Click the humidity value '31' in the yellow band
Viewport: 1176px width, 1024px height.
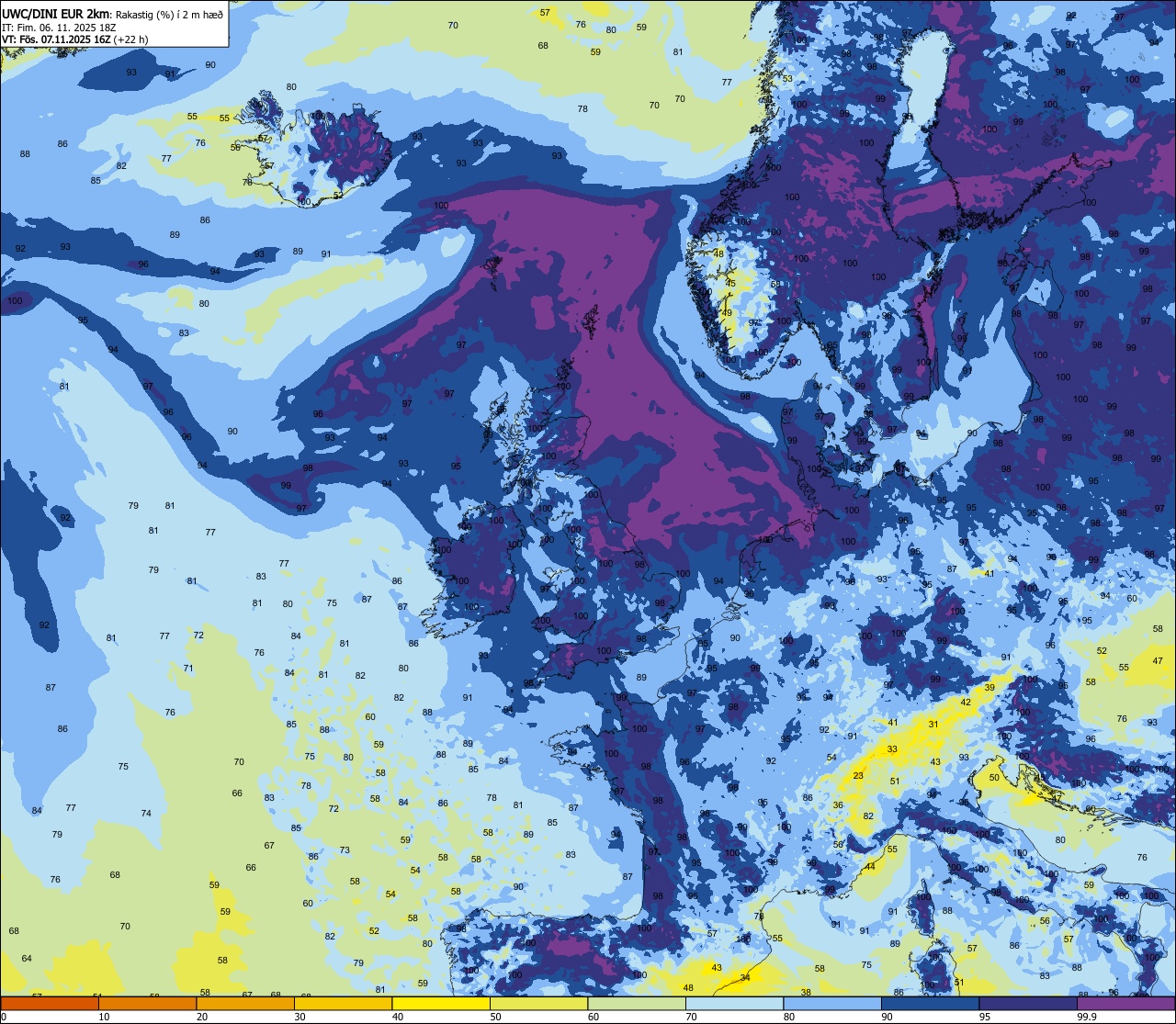click(933, 725)
